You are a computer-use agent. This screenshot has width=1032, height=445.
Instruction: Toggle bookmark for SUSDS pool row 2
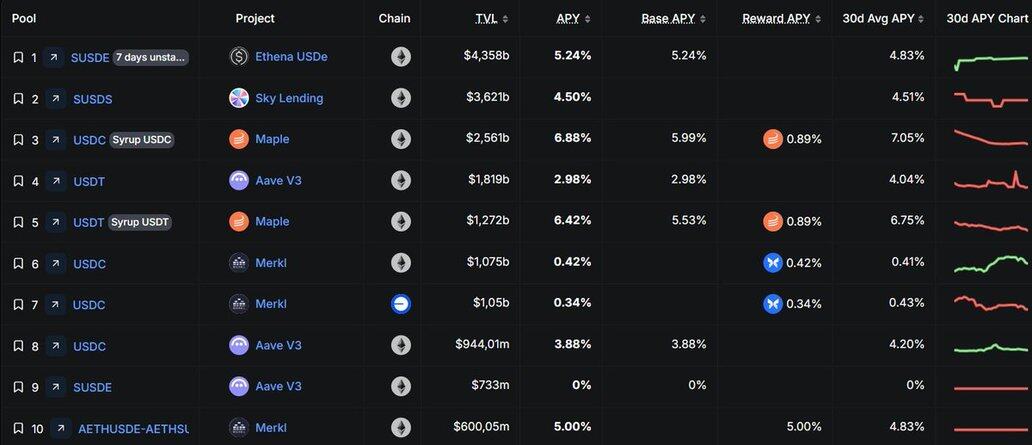18,99
